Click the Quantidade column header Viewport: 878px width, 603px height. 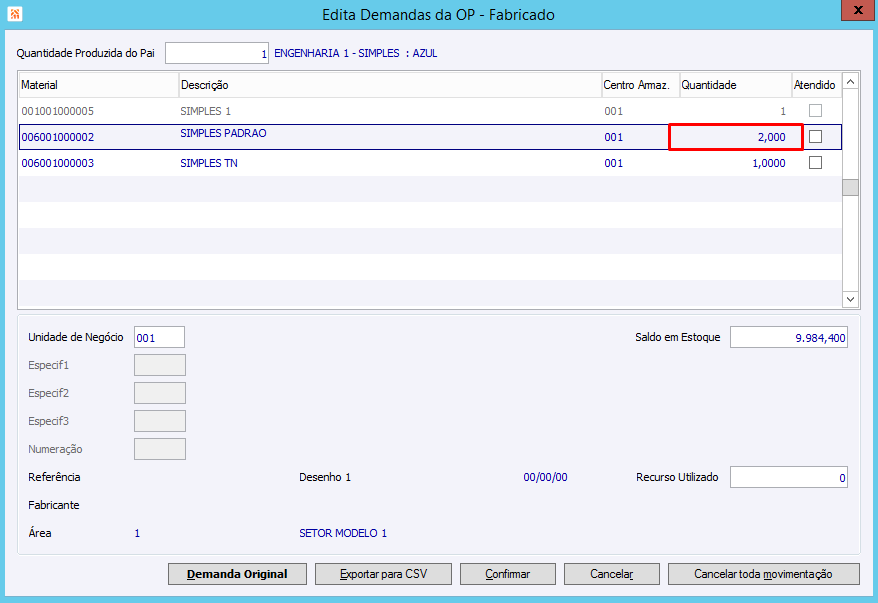pyautogui.click(x=736, y=85)
